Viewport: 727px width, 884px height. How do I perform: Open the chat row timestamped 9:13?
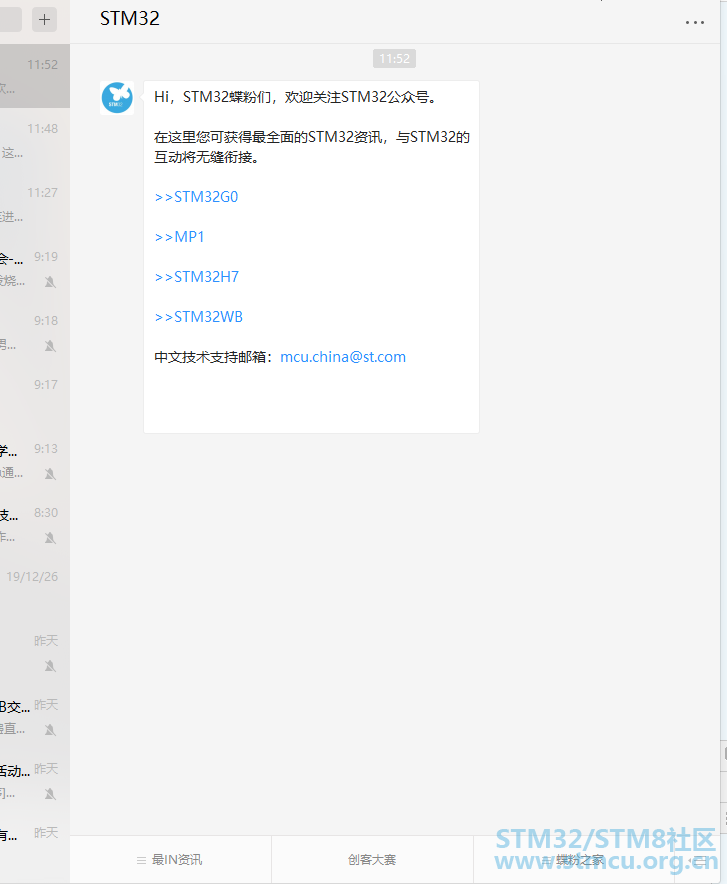click(x=35, y=460)
